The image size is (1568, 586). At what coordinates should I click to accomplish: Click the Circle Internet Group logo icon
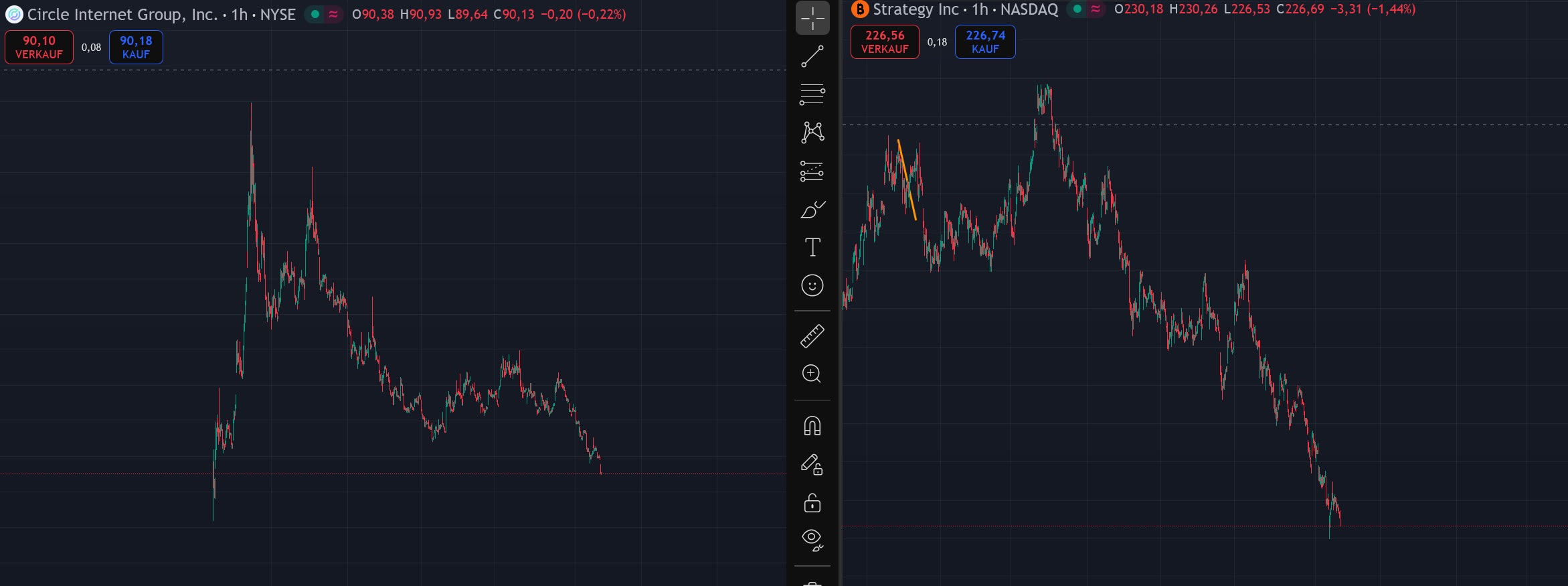[x=14, y=14]
